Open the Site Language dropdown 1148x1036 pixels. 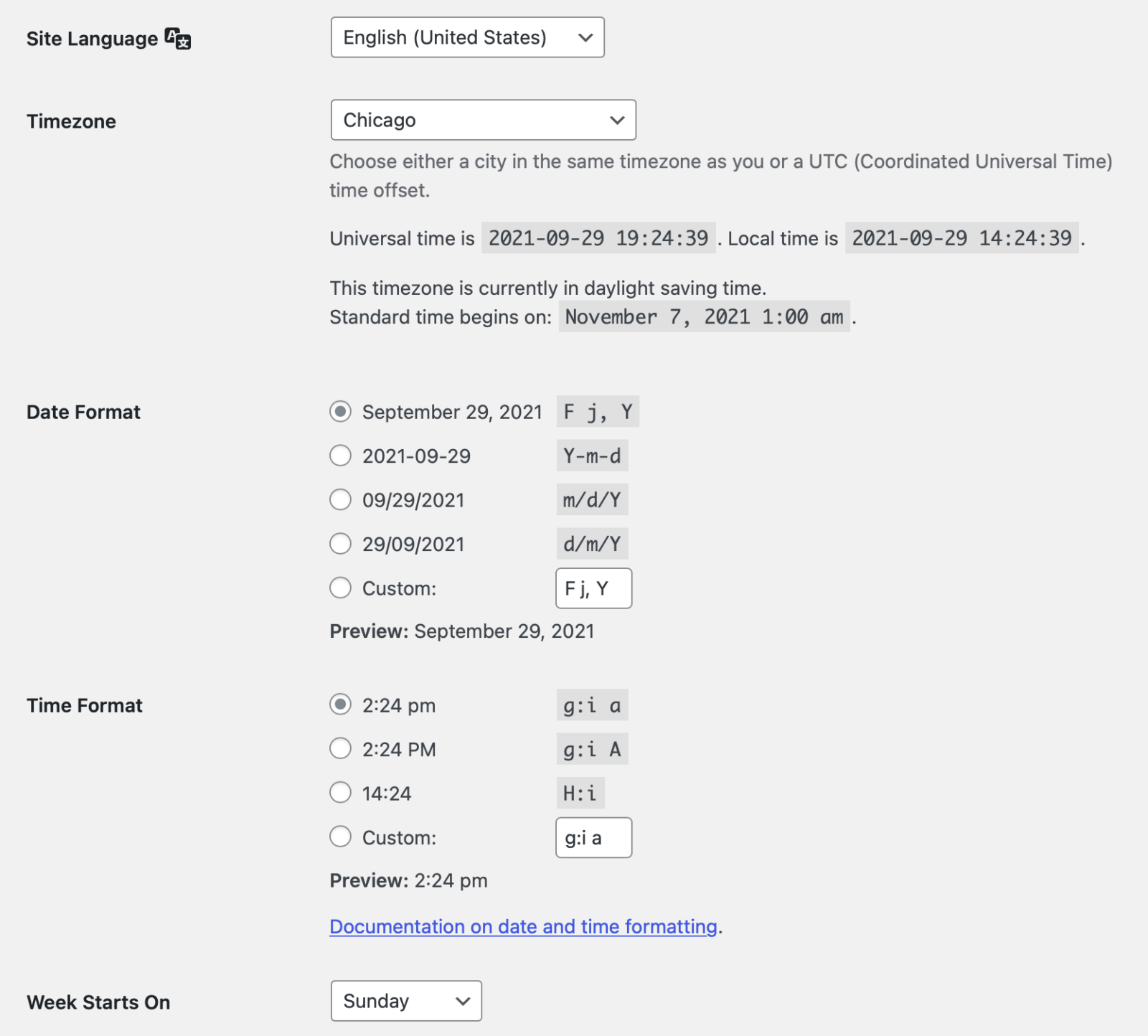[467, 37]
